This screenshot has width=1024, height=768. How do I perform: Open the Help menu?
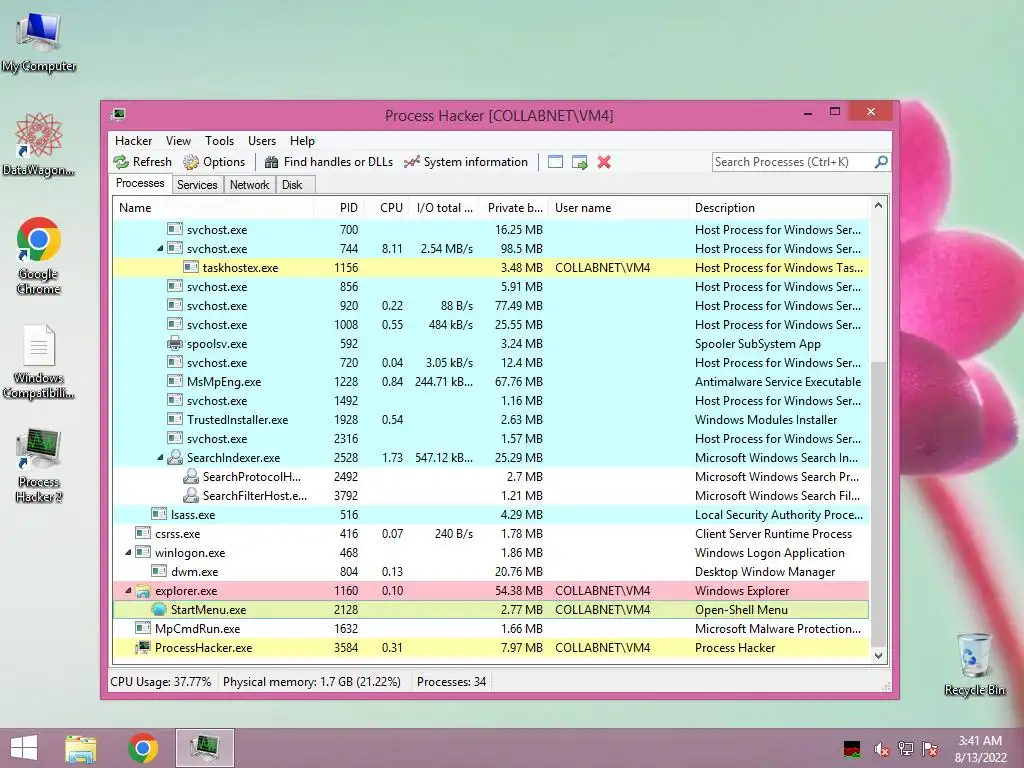(302, 140)
